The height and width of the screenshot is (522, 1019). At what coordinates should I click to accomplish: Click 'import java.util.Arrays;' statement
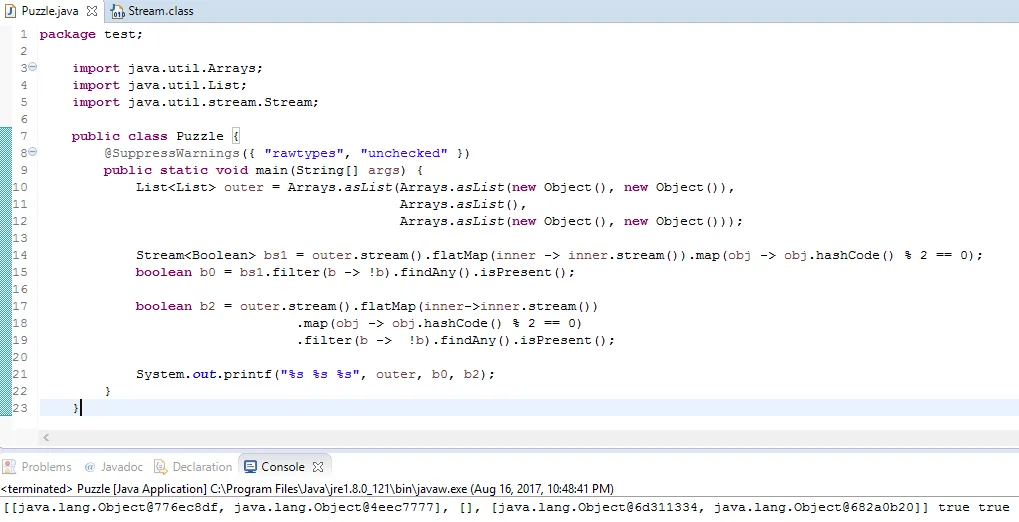168,68
